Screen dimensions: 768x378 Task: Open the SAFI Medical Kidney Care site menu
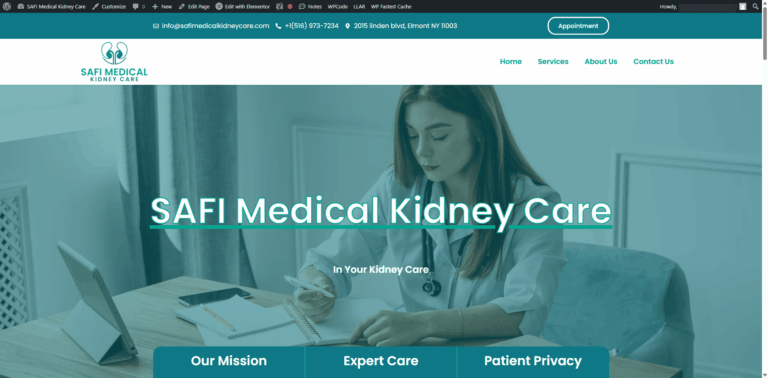click(51, 6)
